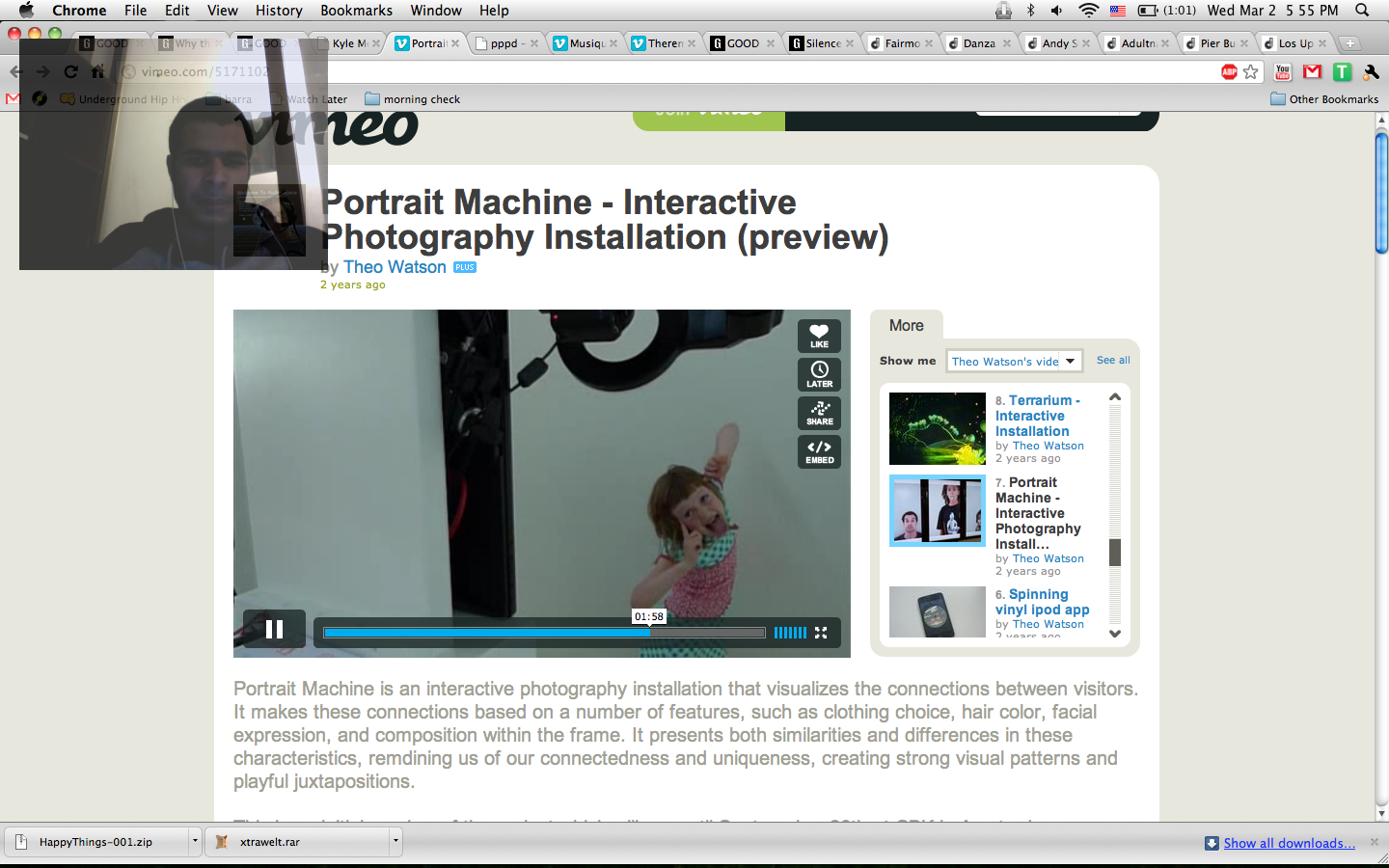Adjust the video volume bars

point(789,633)
